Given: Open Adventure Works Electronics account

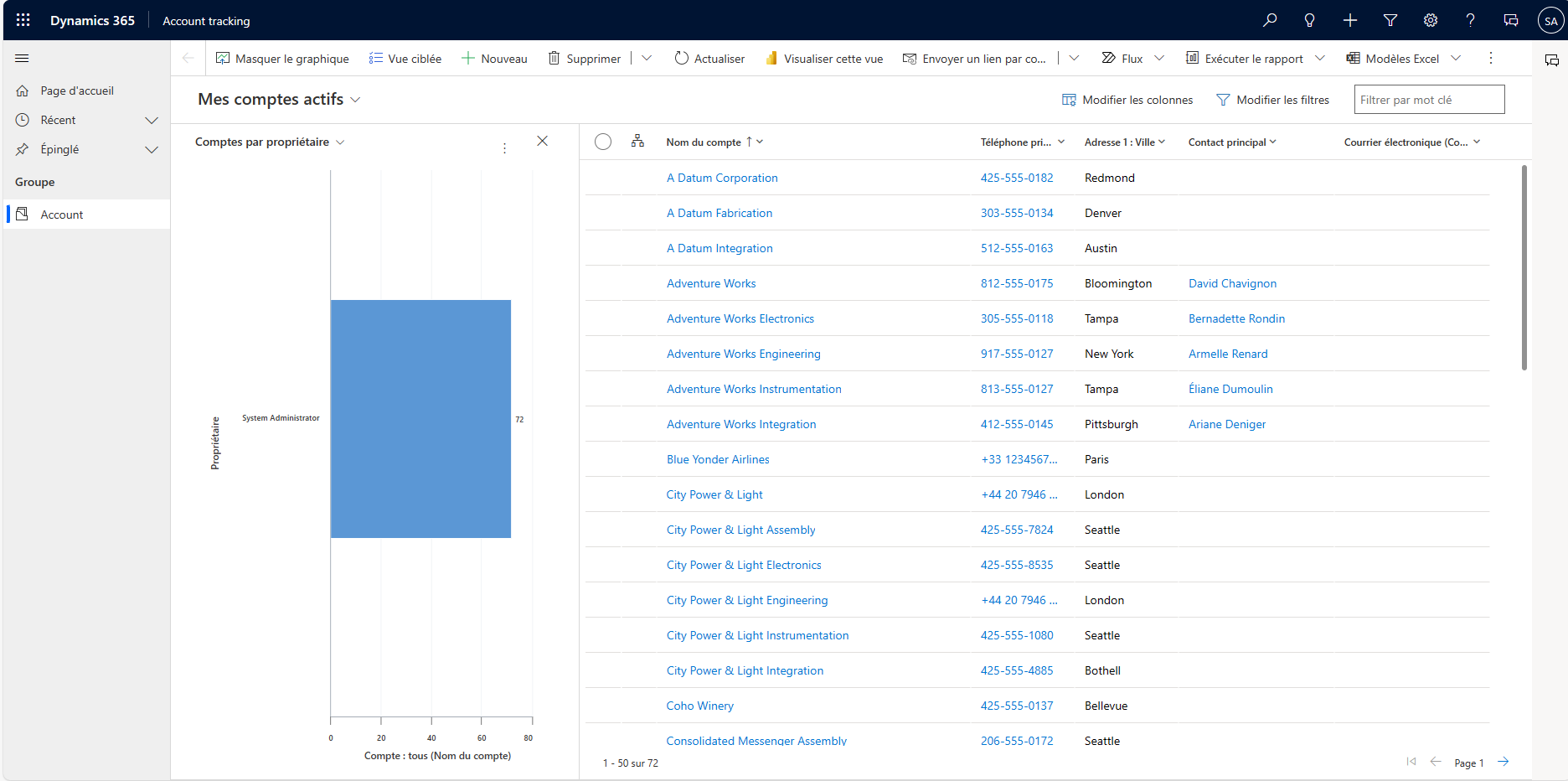Looking at the screenshot, I should click(x=740, y=318).
